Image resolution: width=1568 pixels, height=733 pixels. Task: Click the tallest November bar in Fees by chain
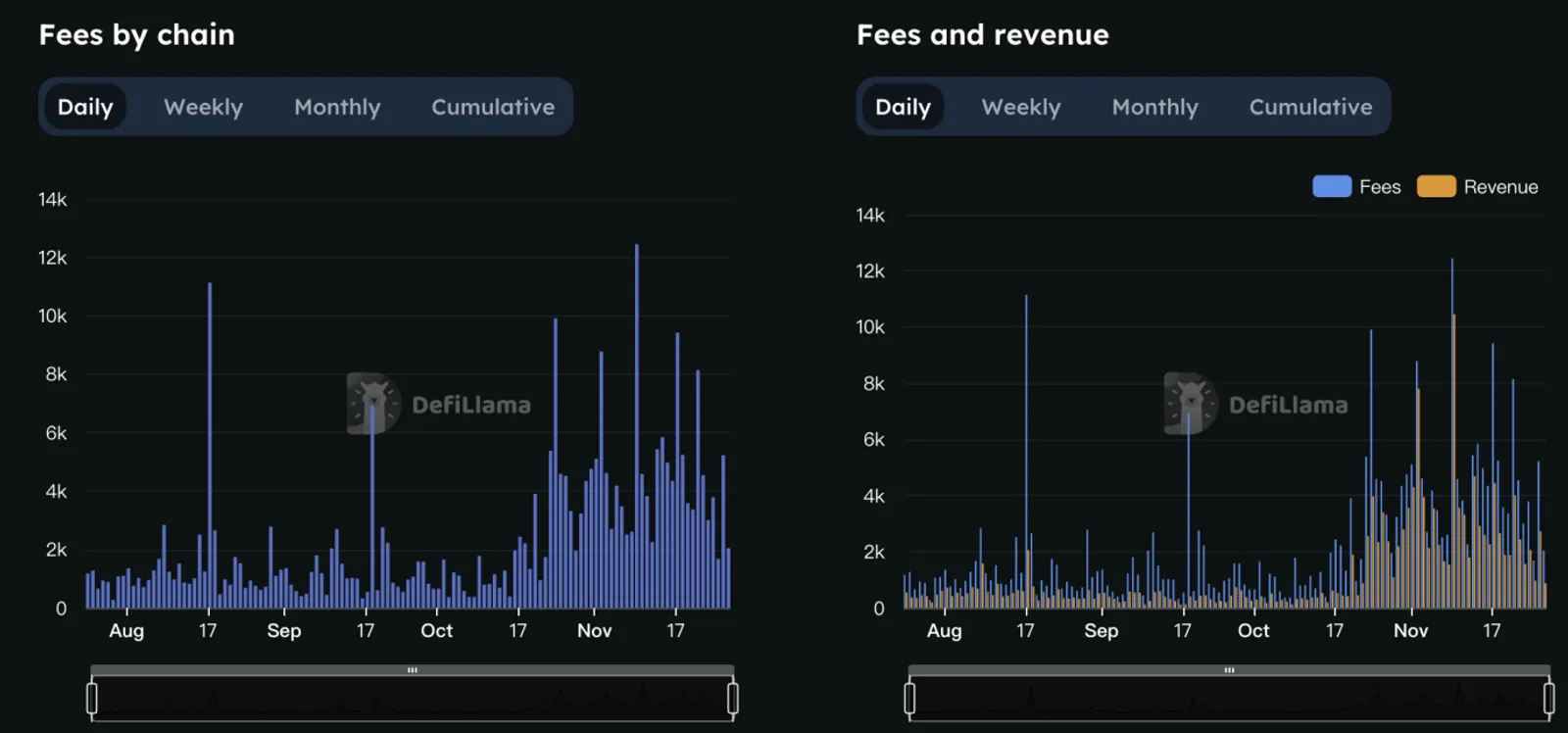[637, 426]
